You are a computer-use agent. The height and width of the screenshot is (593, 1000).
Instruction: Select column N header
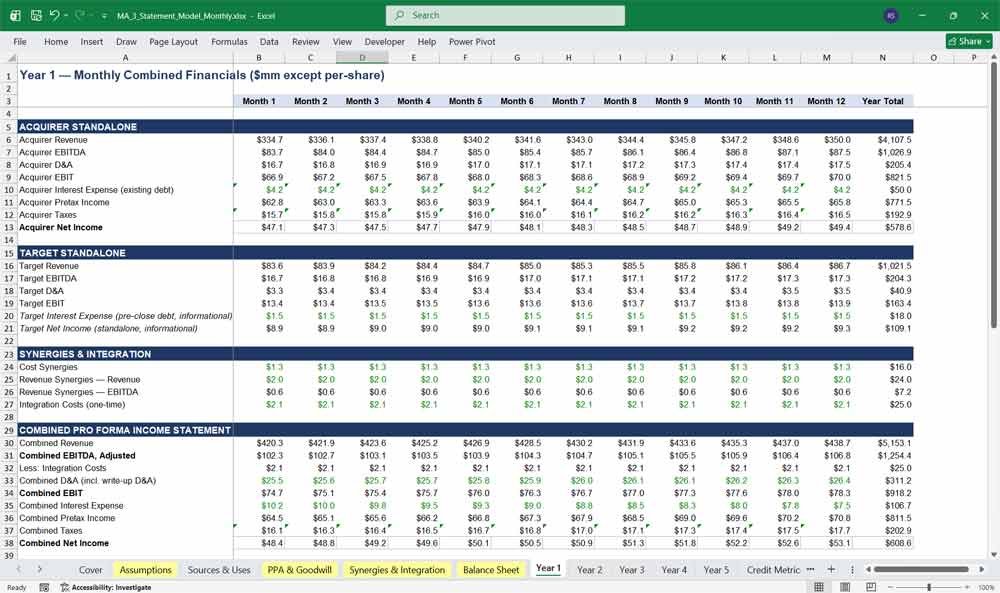click(883, 57)
